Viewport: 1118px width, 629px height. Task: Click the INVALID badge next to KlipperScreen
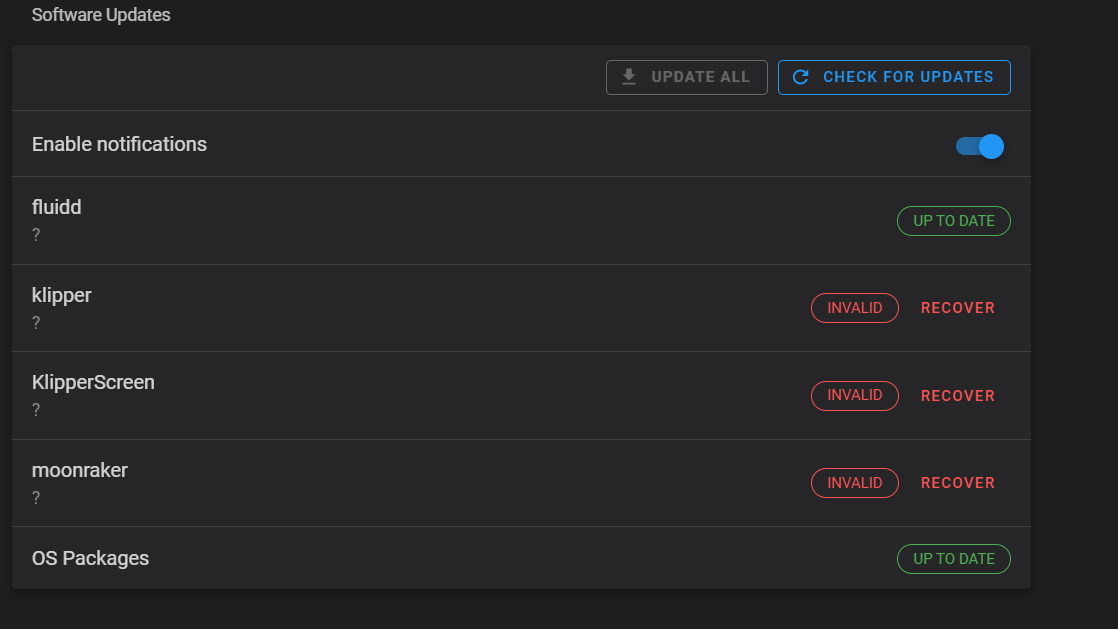pos(854,395)
